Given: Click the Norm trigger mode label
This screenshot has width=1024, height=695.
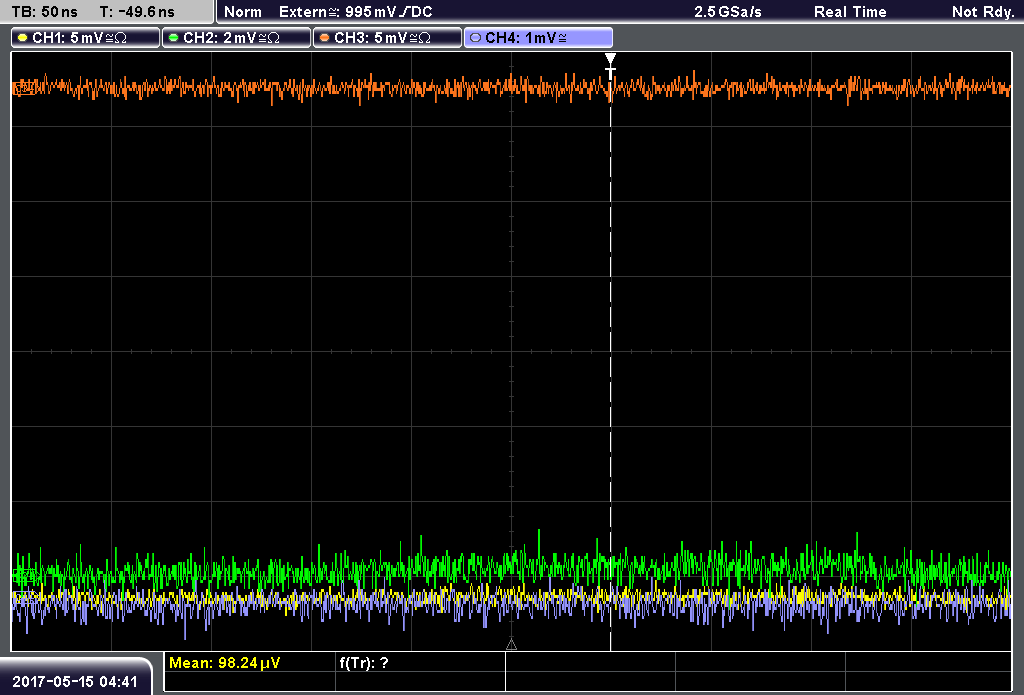Looking at the screenshot, I should point(243,12).
